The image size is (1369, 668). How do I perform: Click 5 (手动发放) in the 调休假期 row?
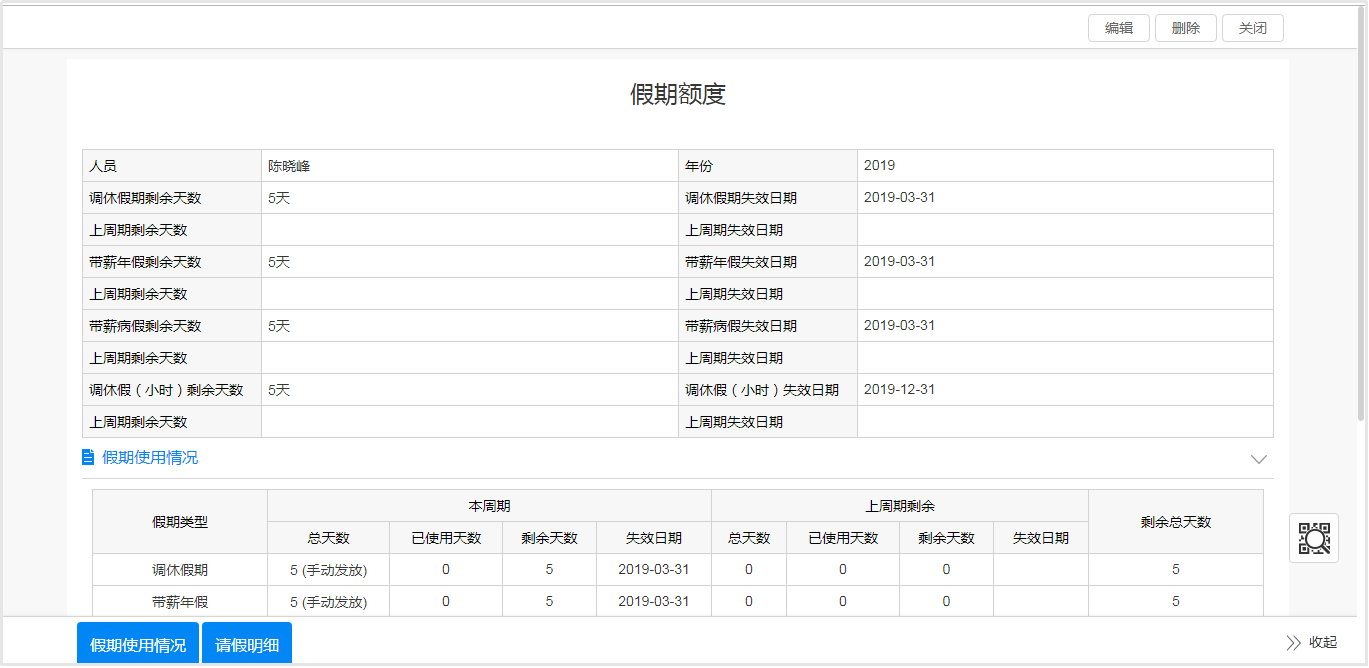pos(328,570)
